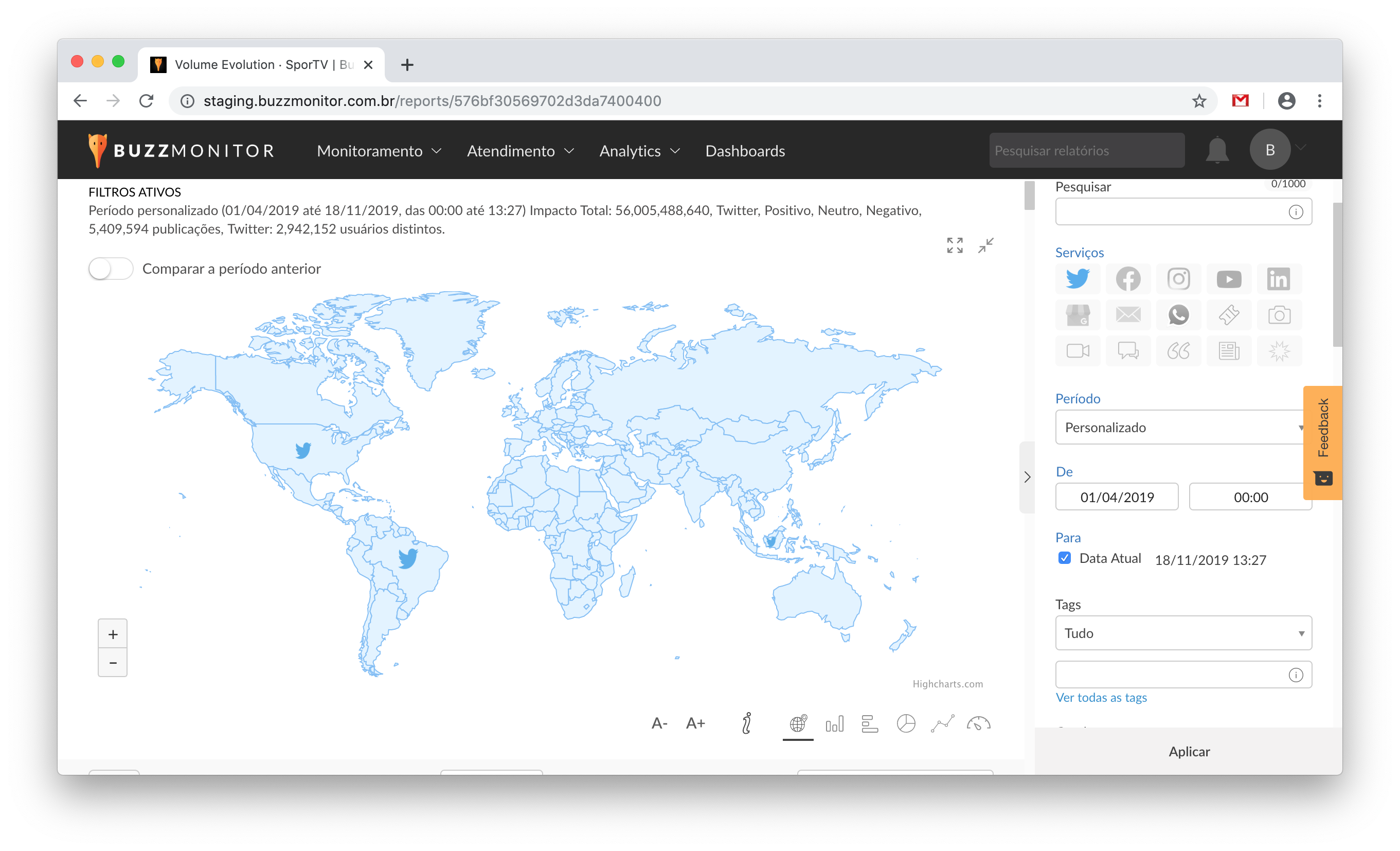Open the Dashboards menu item
1400x851 pixels.
pos(744,151)
